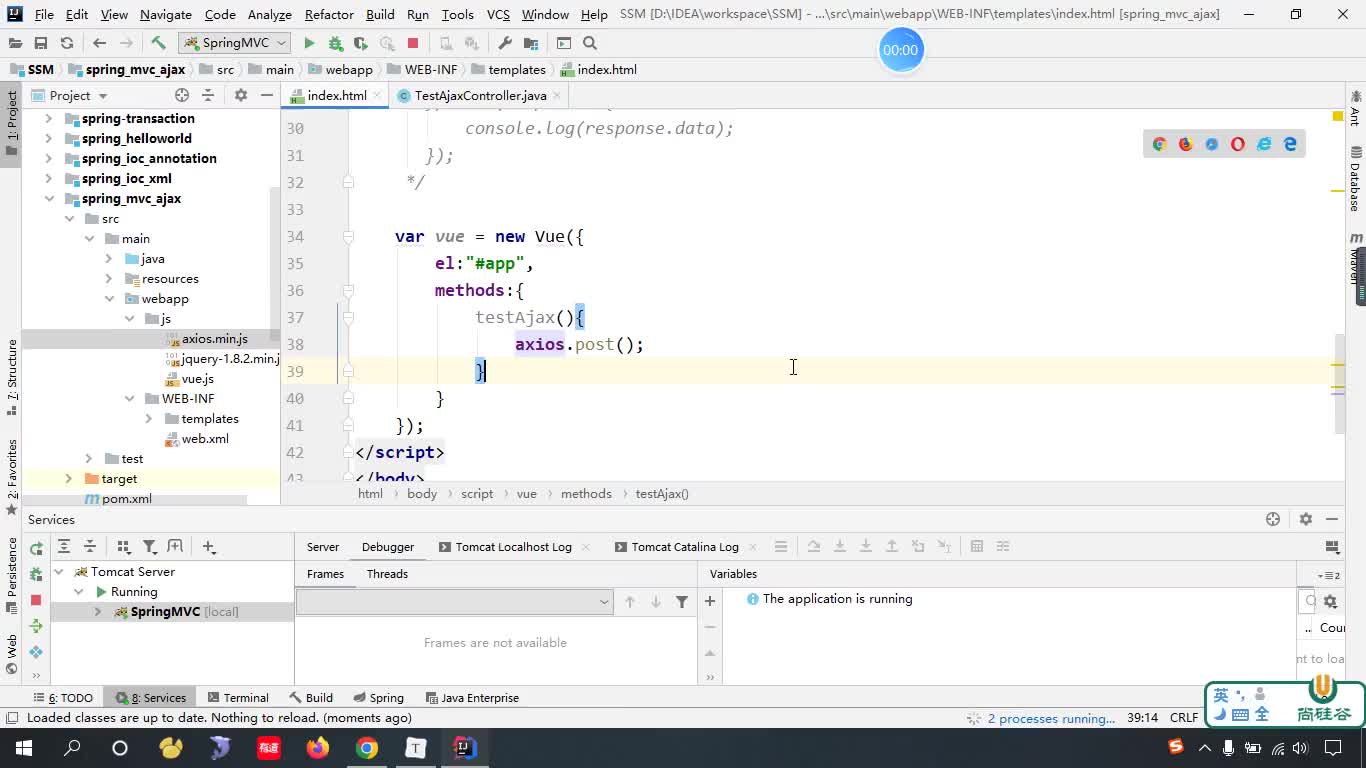1366x768 pixels.
Task: Expand the target folder
Action: click(69, 478)
